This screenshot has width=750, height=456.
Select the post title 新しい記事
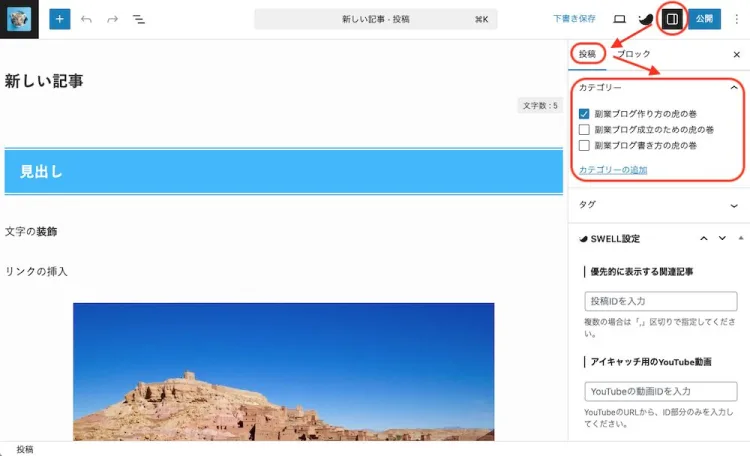(44, 81)
